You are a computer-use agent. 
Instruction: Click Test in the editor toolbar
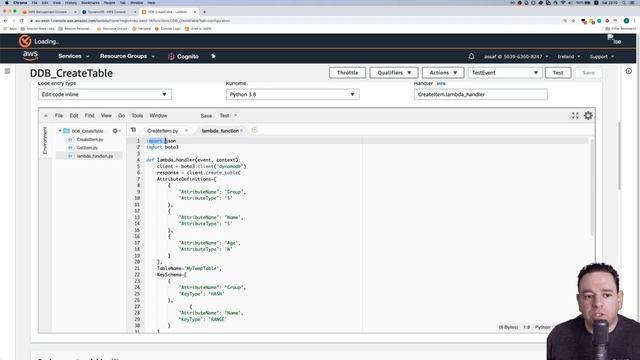click(224, 116)
